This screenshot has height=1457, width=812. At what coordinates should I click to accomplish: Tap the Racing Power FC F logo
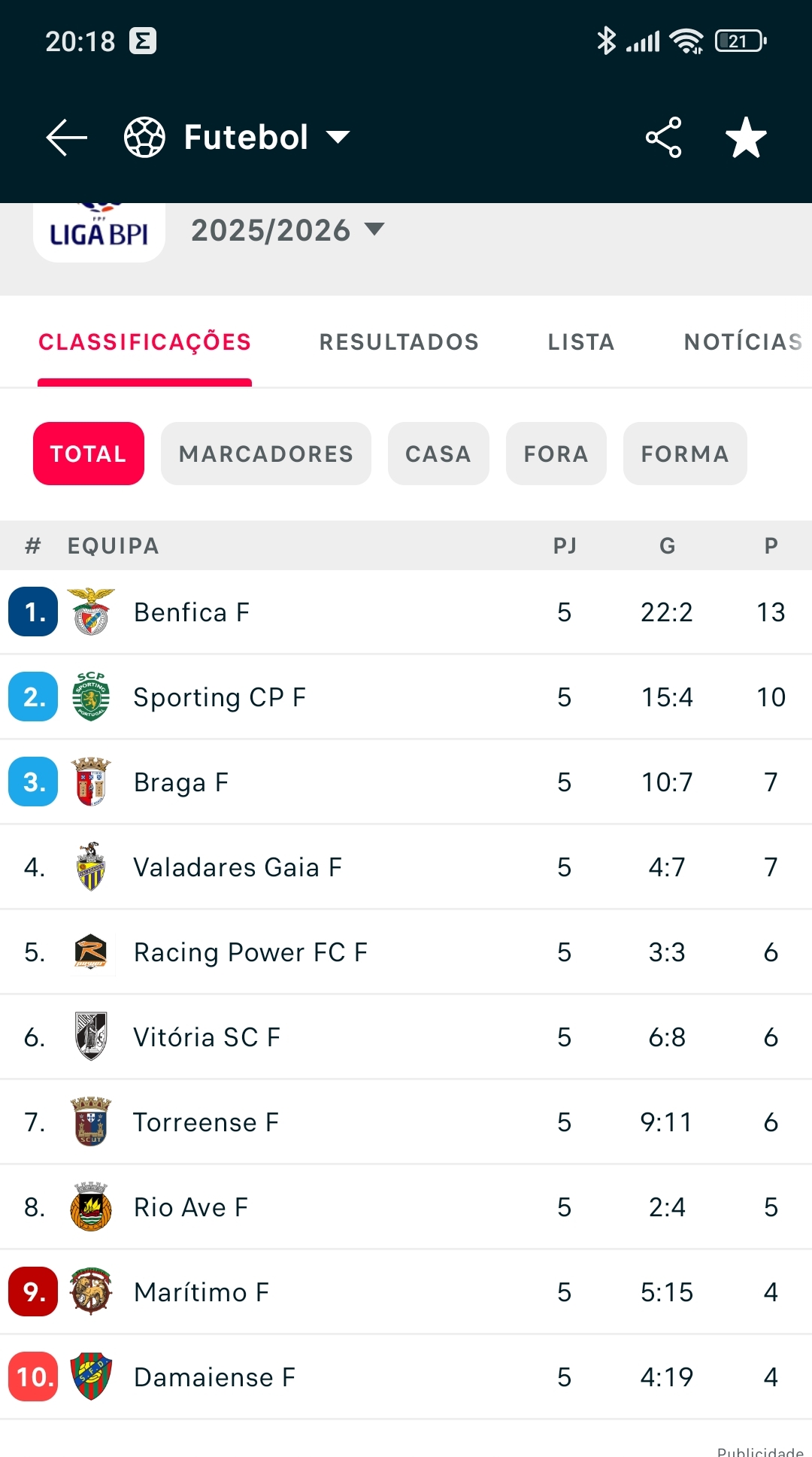[x=91, y=952]
